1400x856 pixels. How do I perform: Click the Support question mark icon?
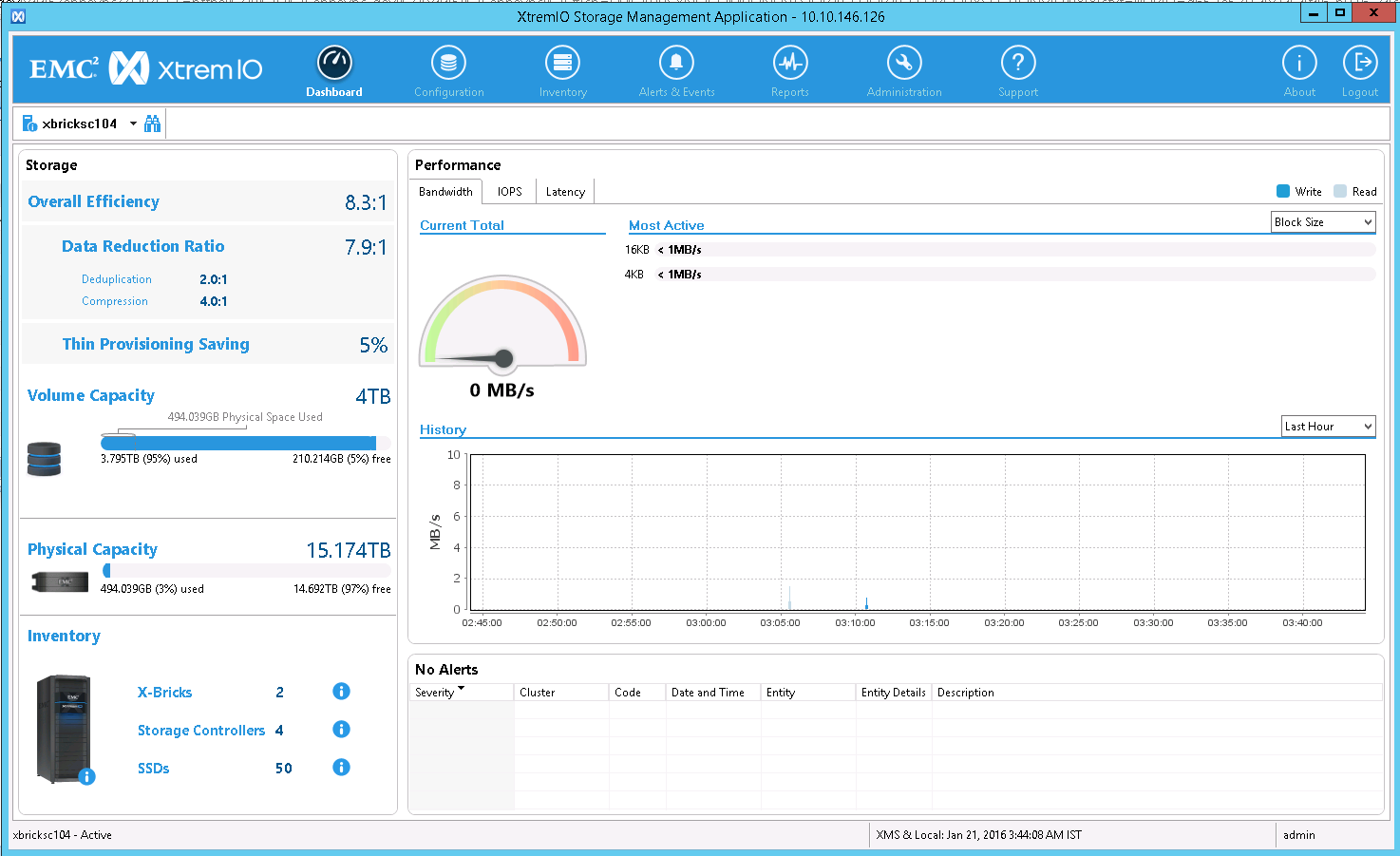[x=1018, y=64]
